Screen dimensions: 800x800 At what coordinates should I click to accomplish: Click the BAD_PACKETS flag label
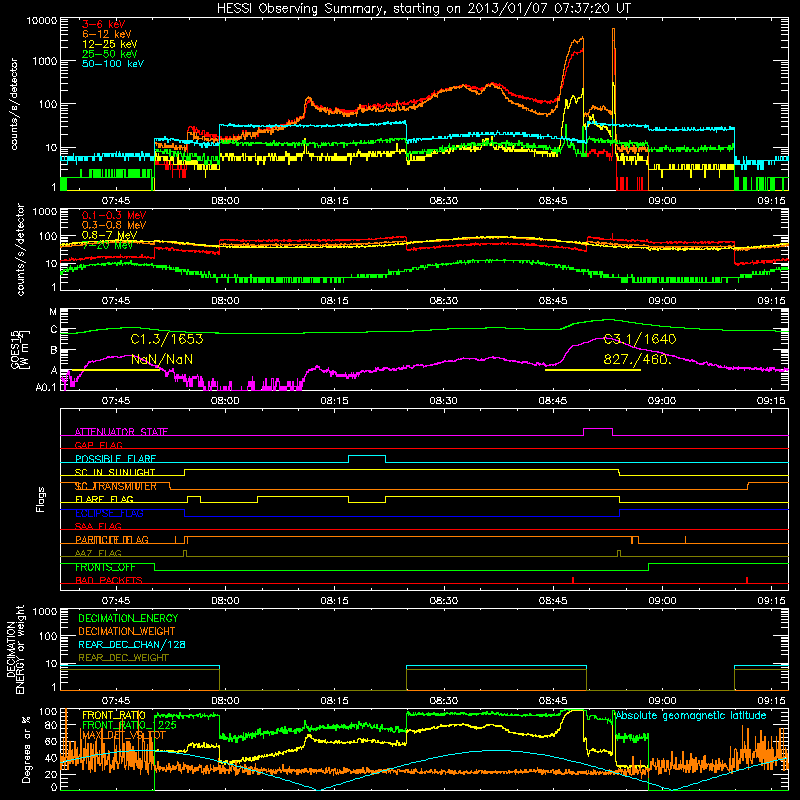point(109,580)
